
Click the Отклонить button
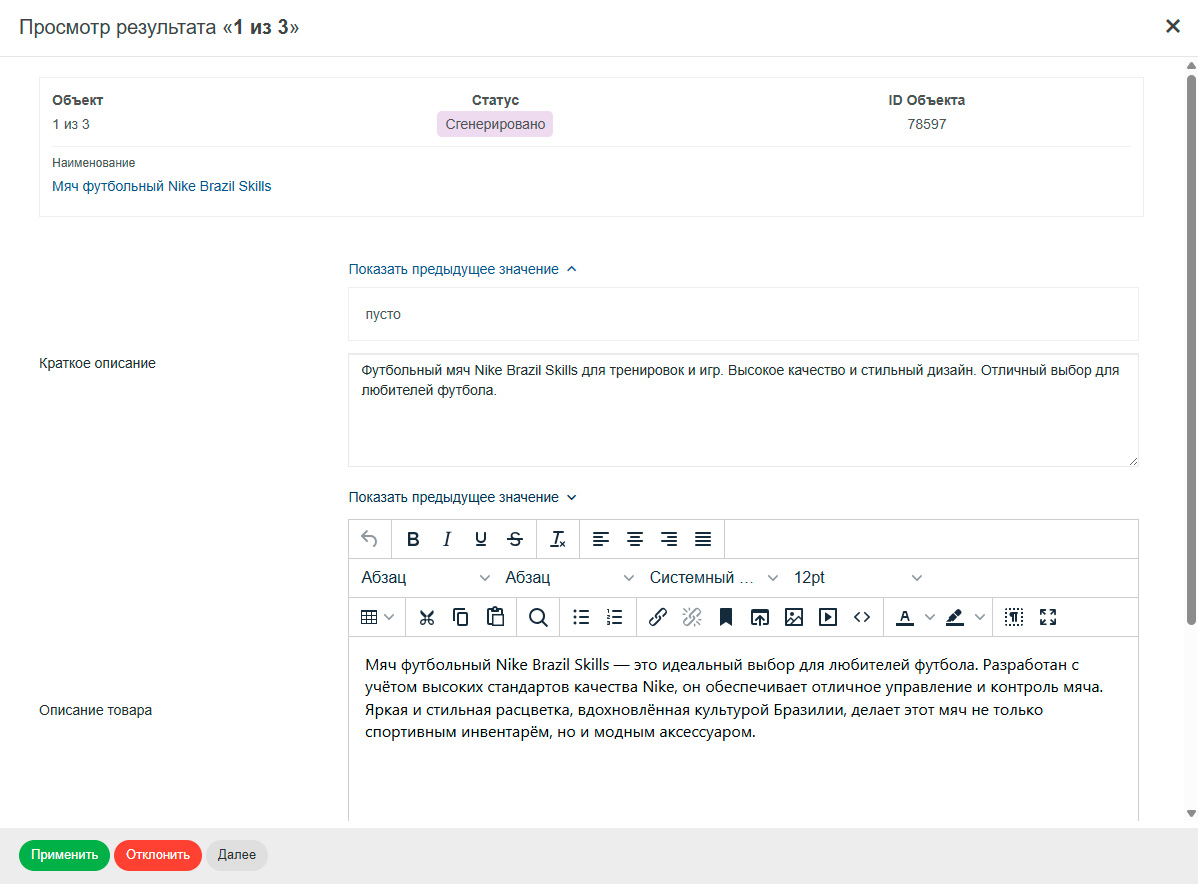coord(157,854)
